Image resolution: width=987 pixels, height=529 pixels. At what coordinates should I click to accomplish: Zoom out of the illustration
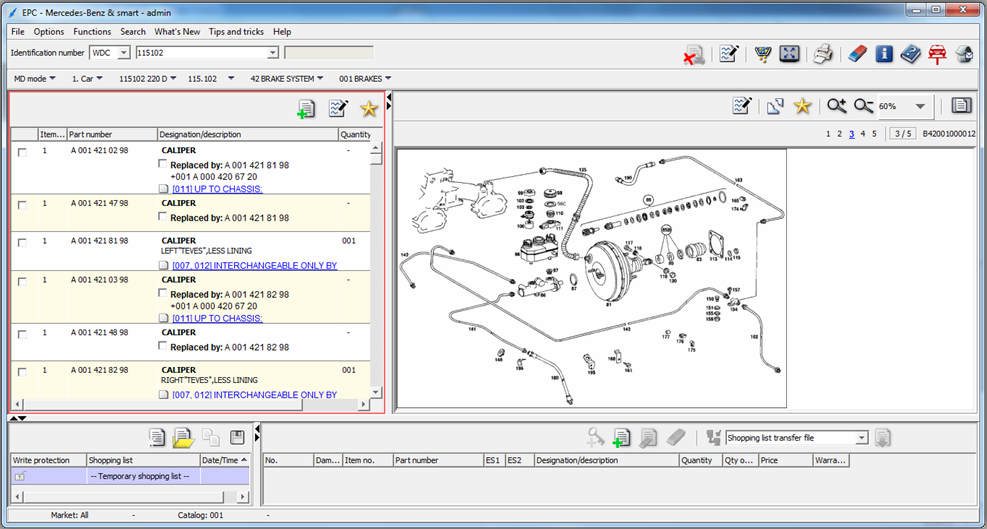[864, 106]
